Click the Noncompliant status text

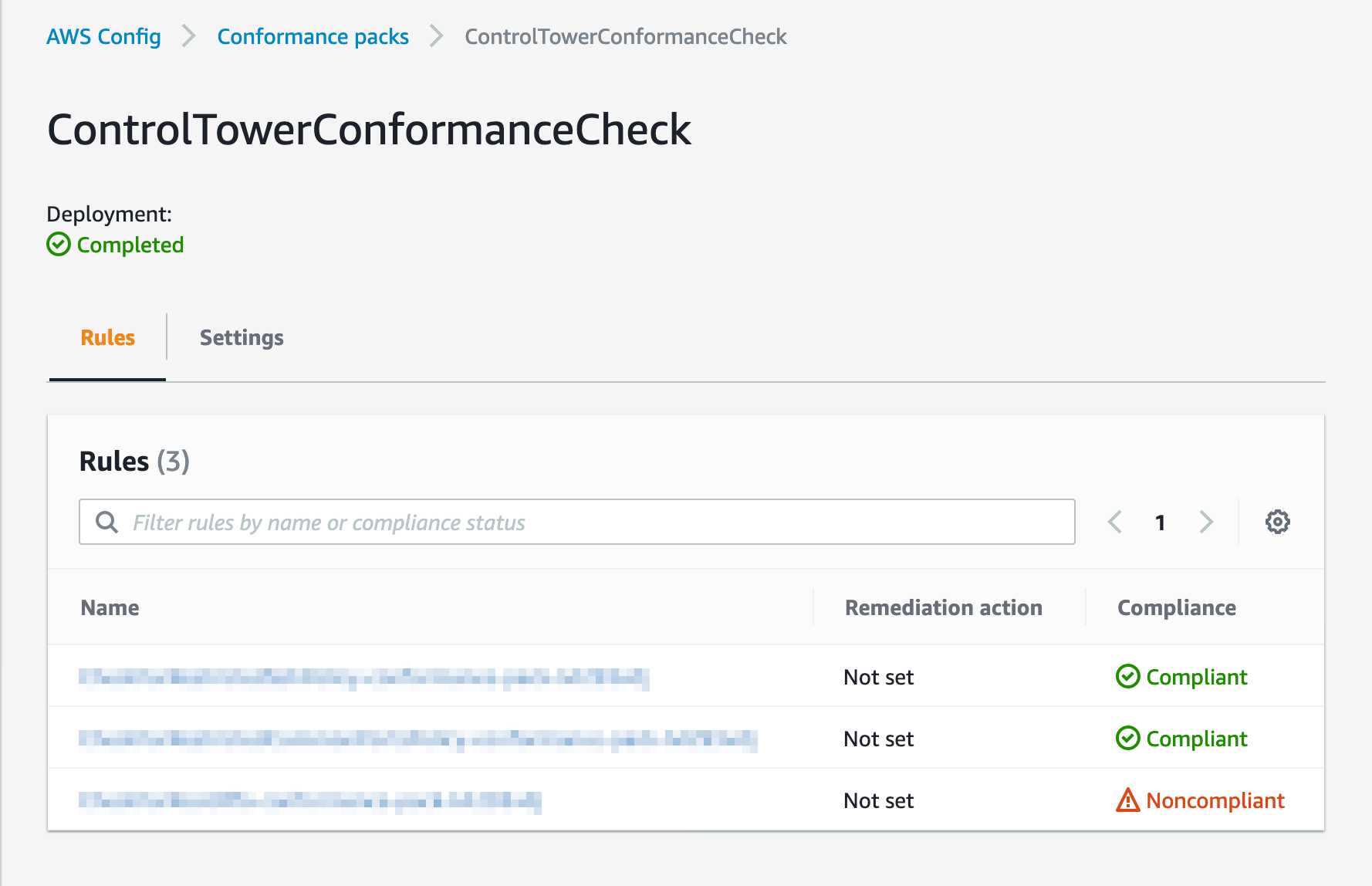(1215, 800)
